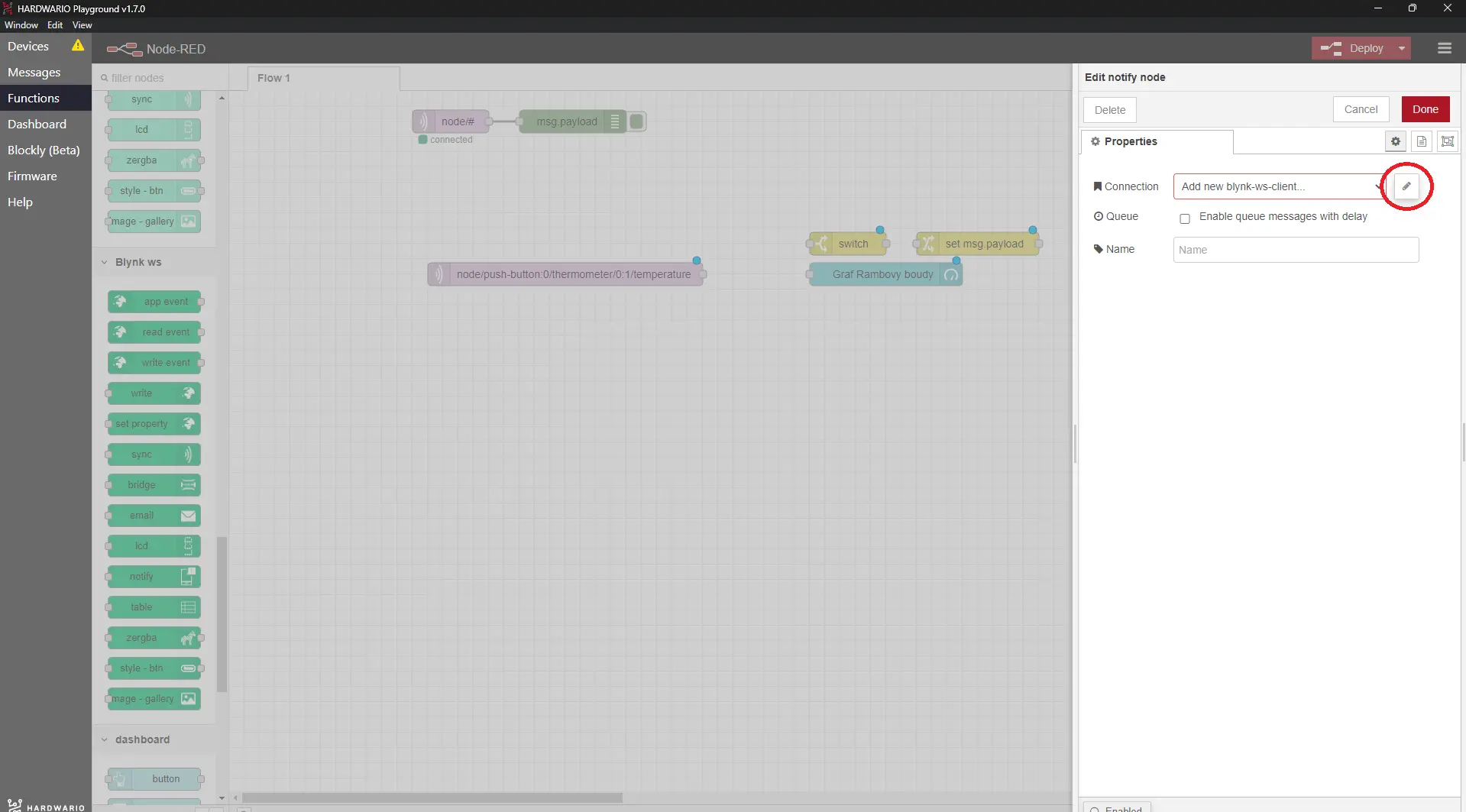Open the node description document icon
The height and width of the screenshot is (812, 1466).
pos(1422,141)
